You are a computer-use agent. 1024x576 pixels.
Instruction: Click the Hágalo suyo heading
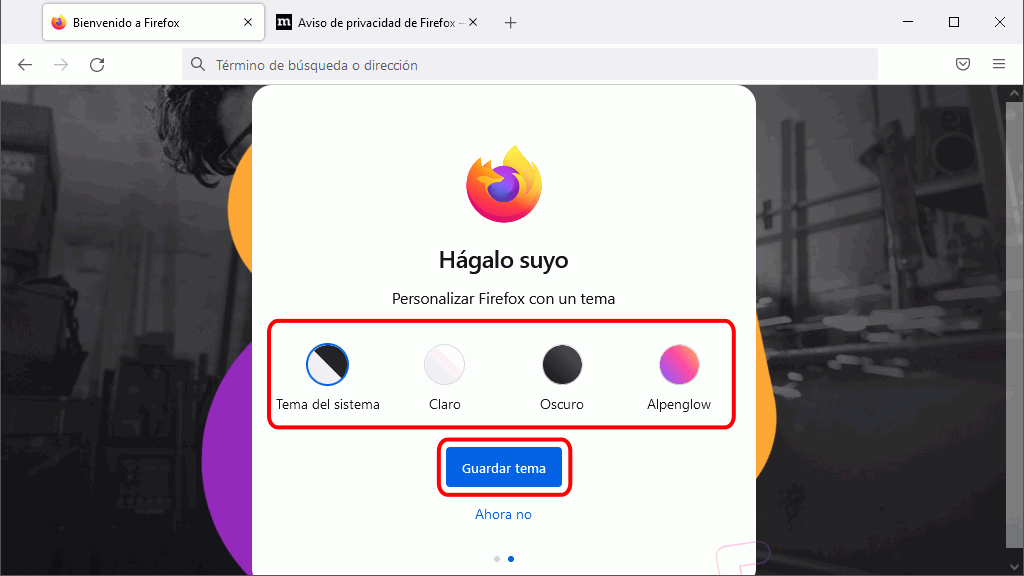[x=504, y=261]
